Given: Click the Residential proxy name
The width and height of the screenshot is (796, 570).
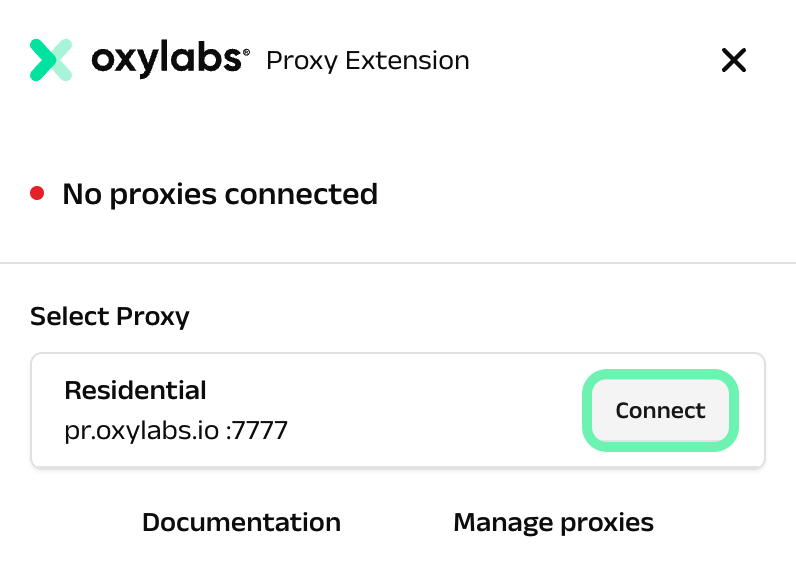Looking at the screenshot, I should coord(135,390).
